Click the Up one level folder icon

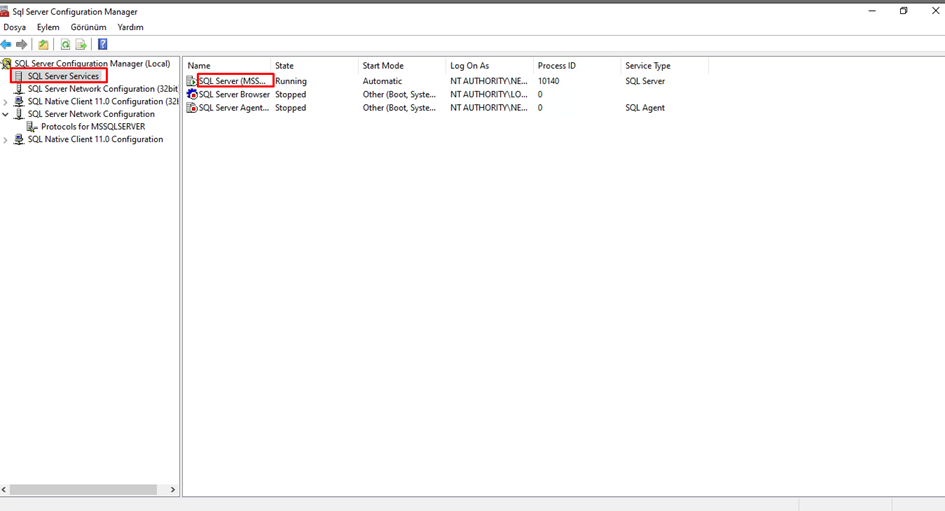[43, 45]
